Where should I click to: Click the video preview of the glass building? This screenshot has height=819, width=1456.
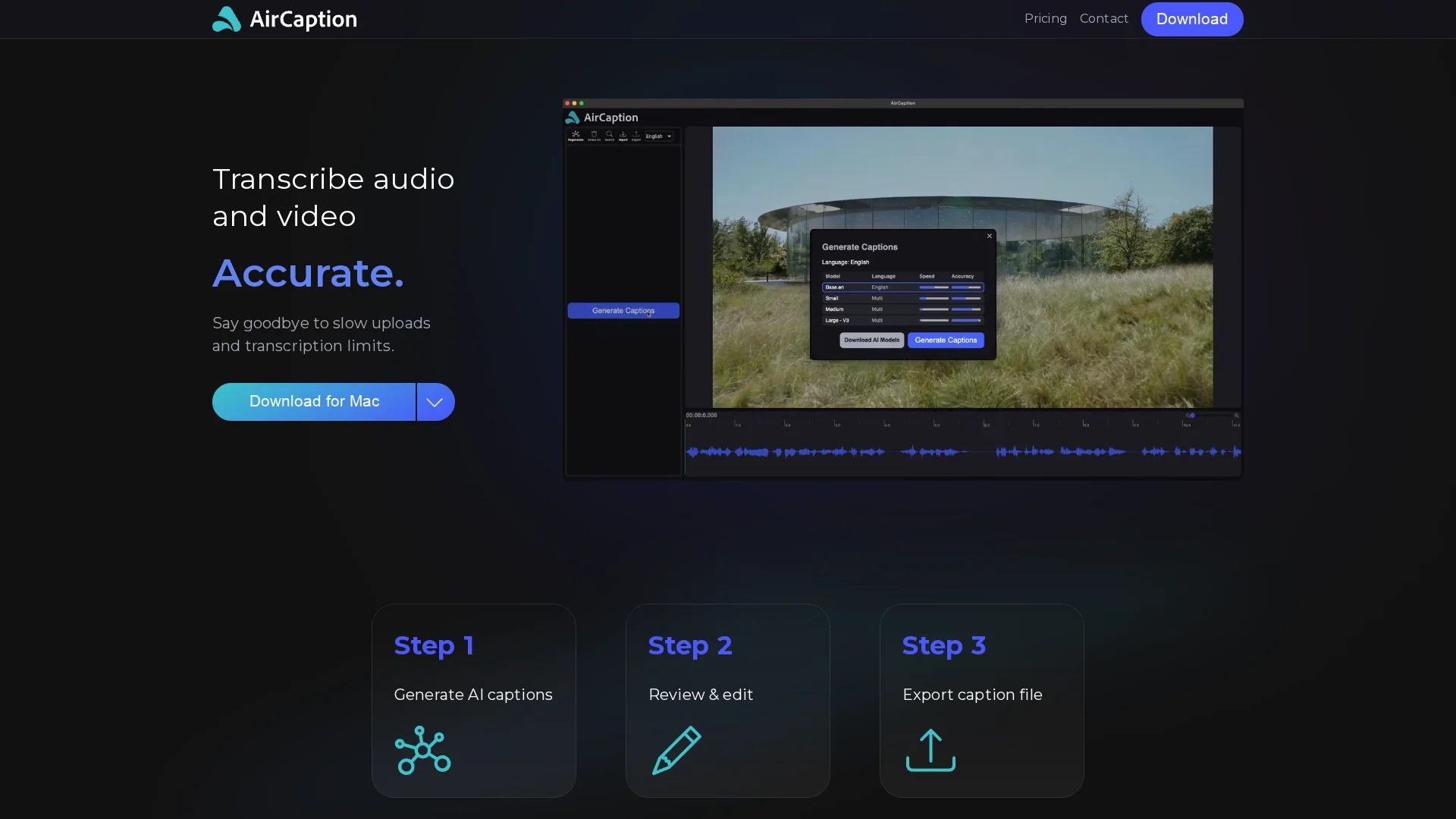tap(962, 267)
